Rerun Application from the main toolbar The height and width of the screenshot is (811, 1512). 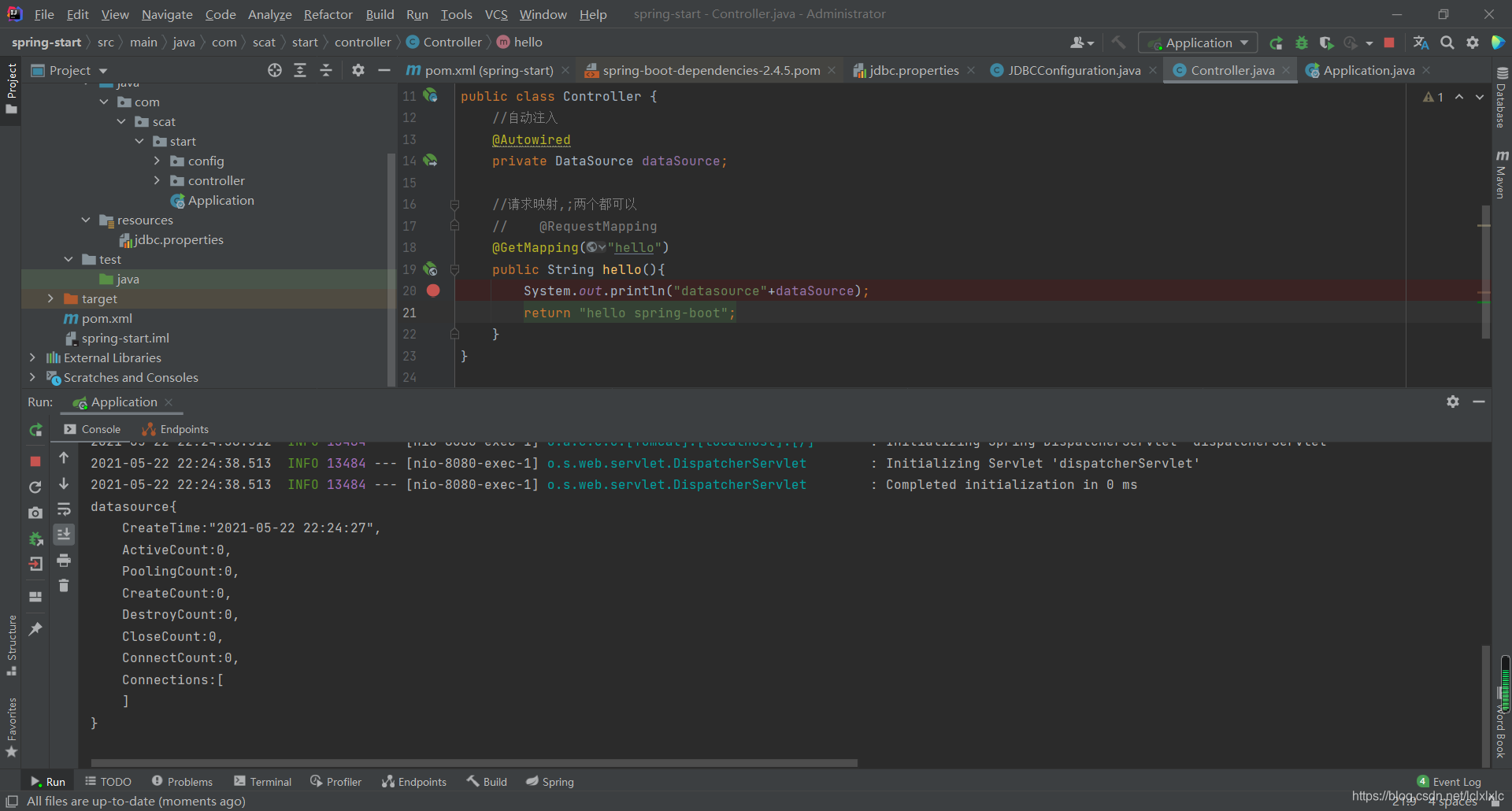pyautogui.click(x=1277, y=43)
